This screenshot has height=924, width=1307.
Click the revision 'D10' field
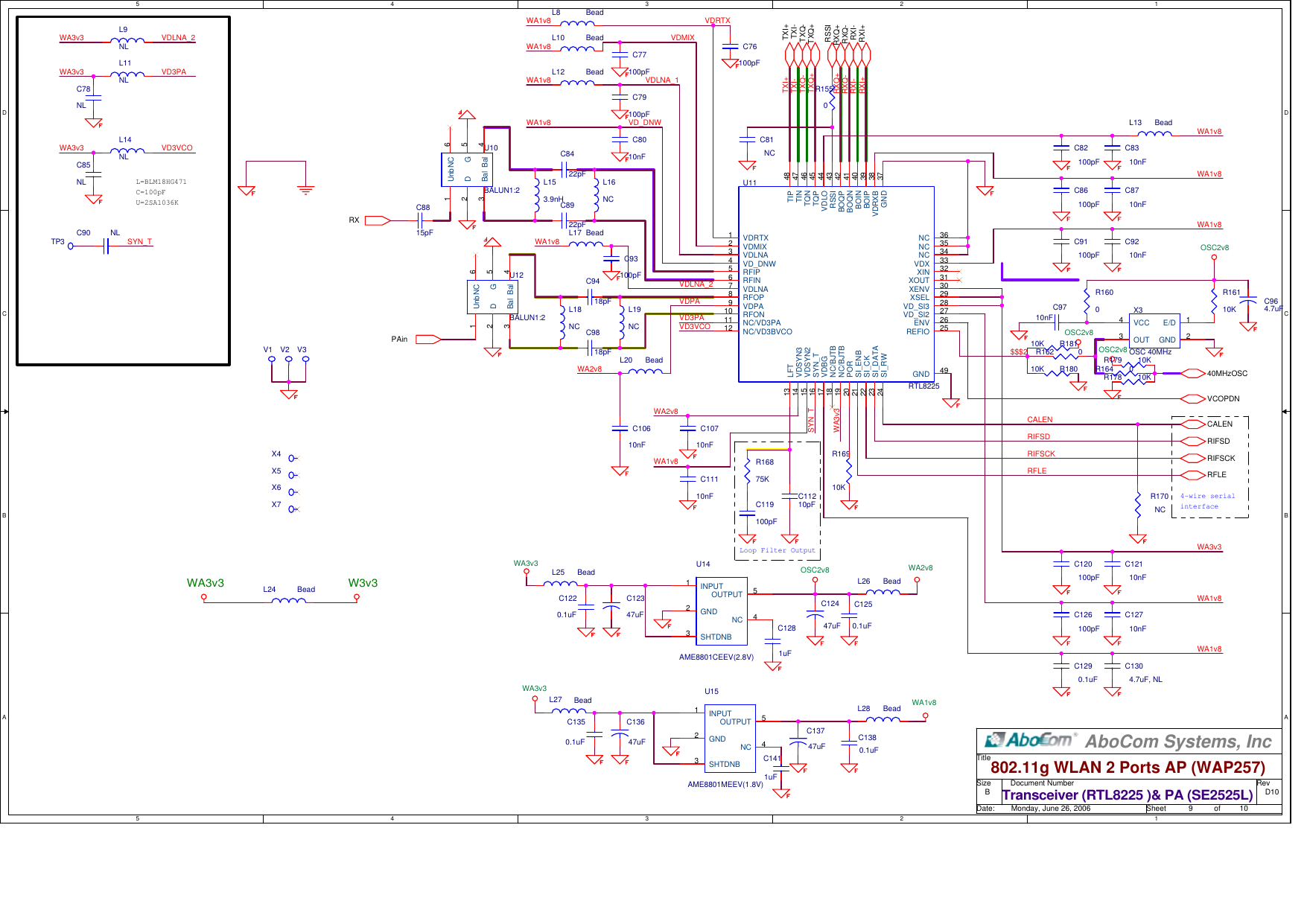coord(1272,792)
